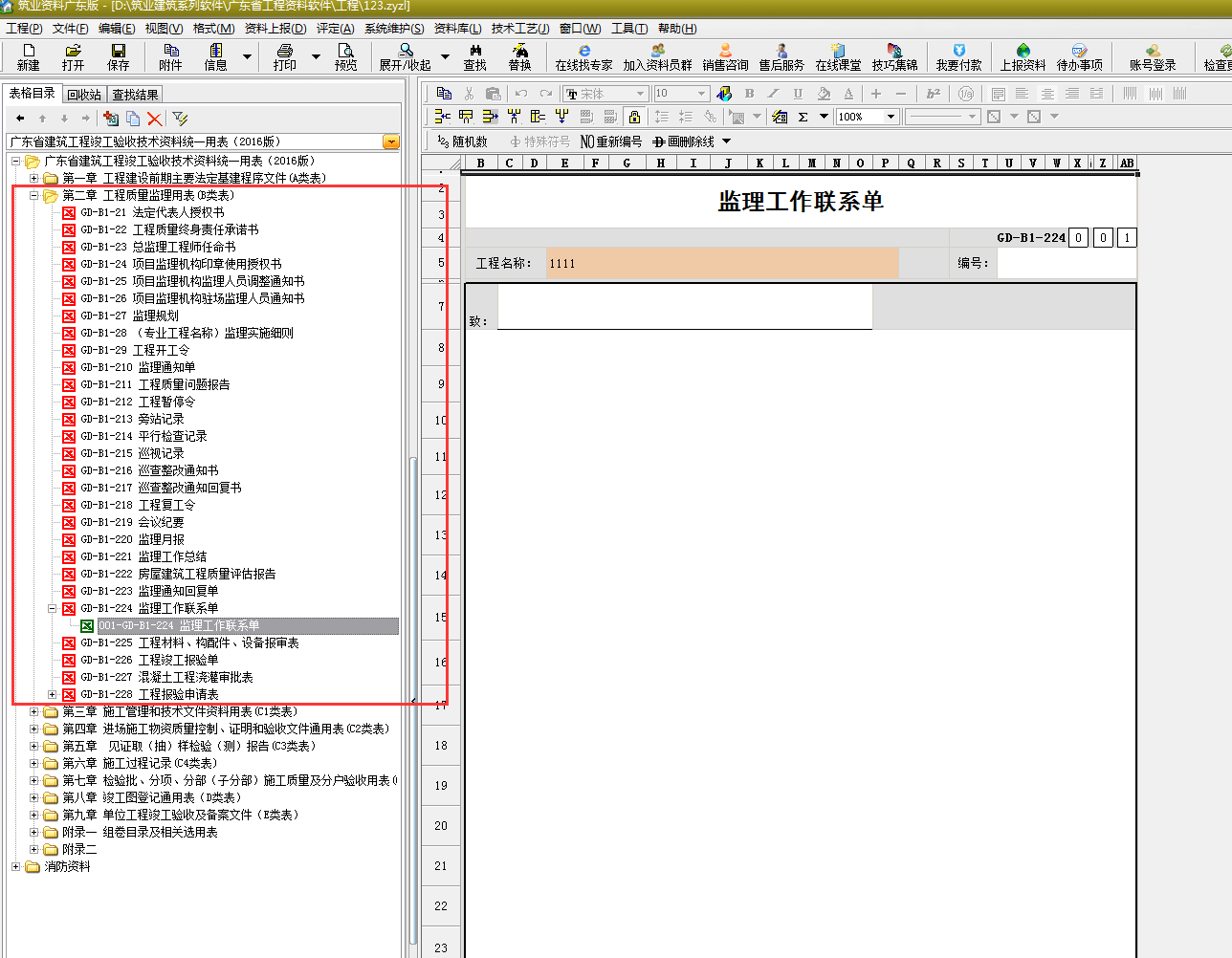The height and width of the screenshot is (958, 1232).
Task: Click the red X delete icon in tree toolbar
Action: [x=154, y=119]
